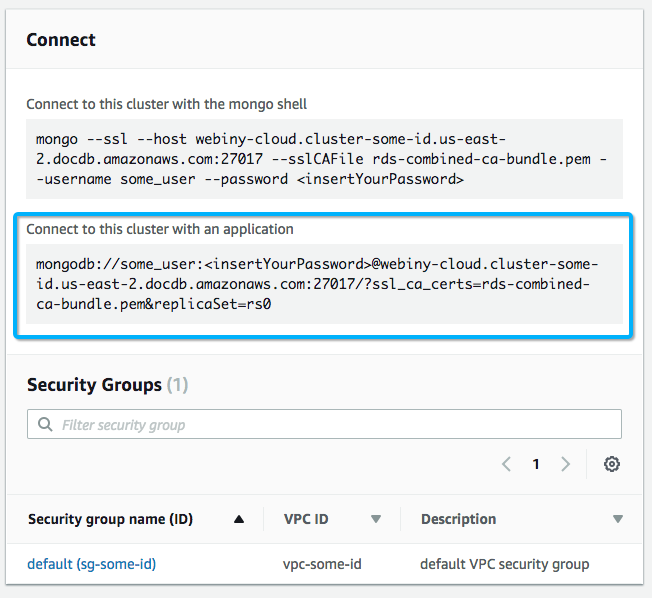Click the Connect section heading
652x598 pixels.
(61, 40)
